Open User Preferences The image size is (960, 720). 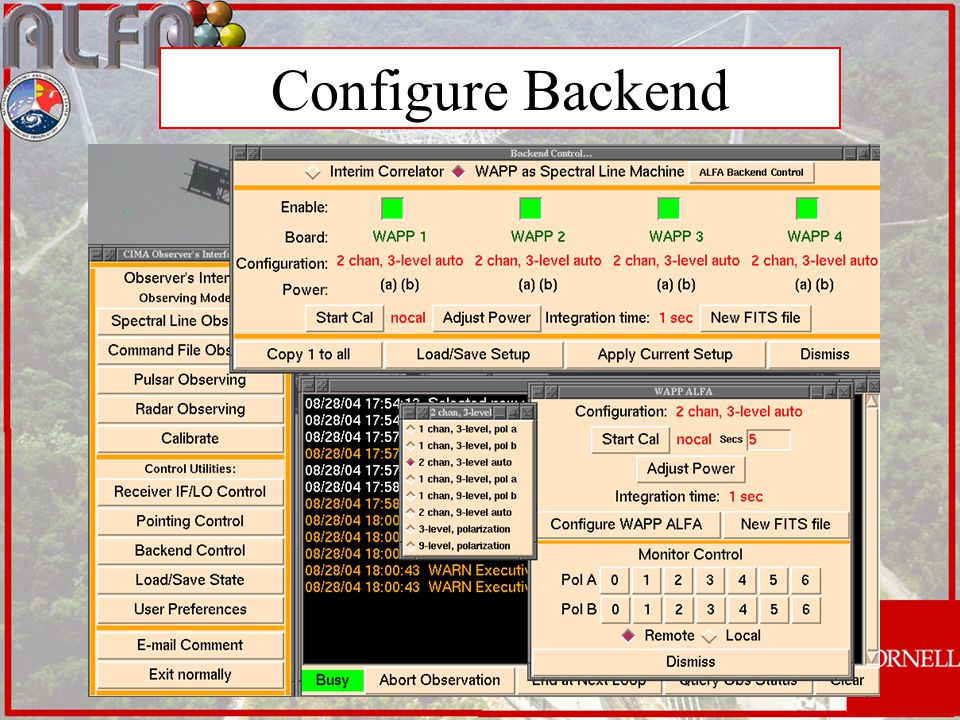(190, 609)
